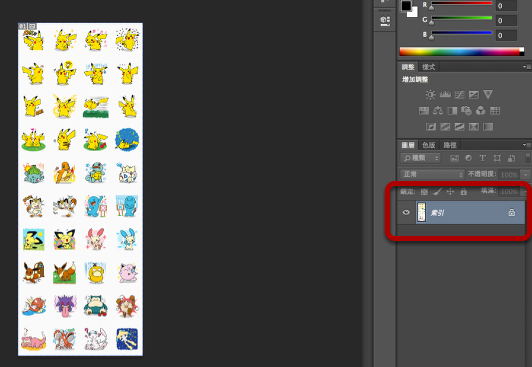The width and height of the screenshot is (532, 367).
Task: Select the 索引 layer thumbnail
Action: 421,212
